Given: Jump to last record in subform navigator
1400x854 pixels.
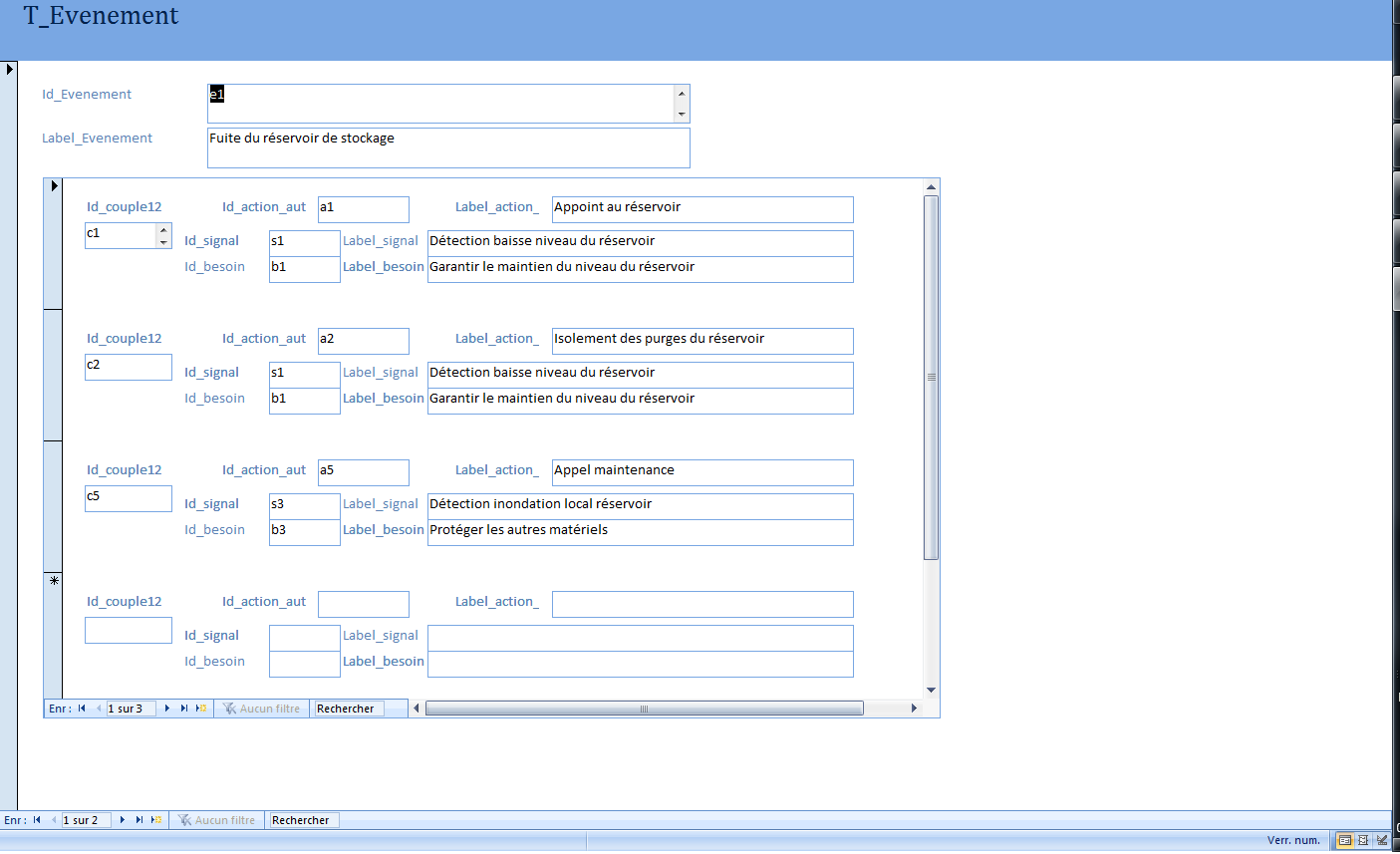Looking at the screenshot, I should [x=184, y=709].
